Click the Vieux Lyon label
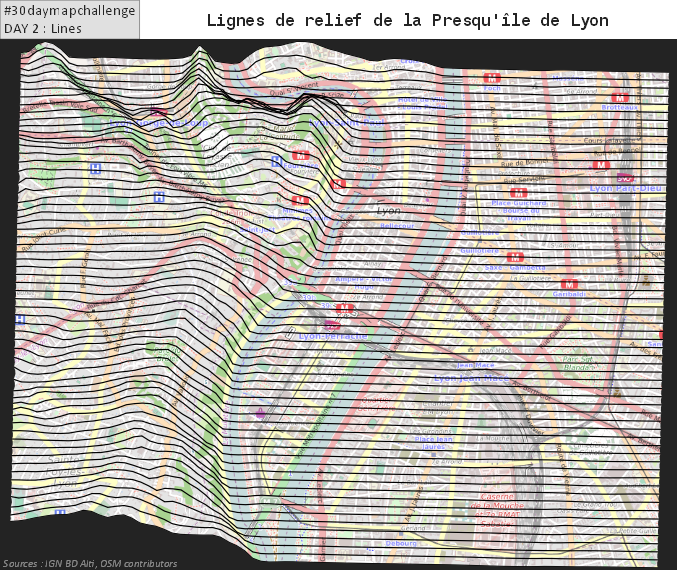 365,159
